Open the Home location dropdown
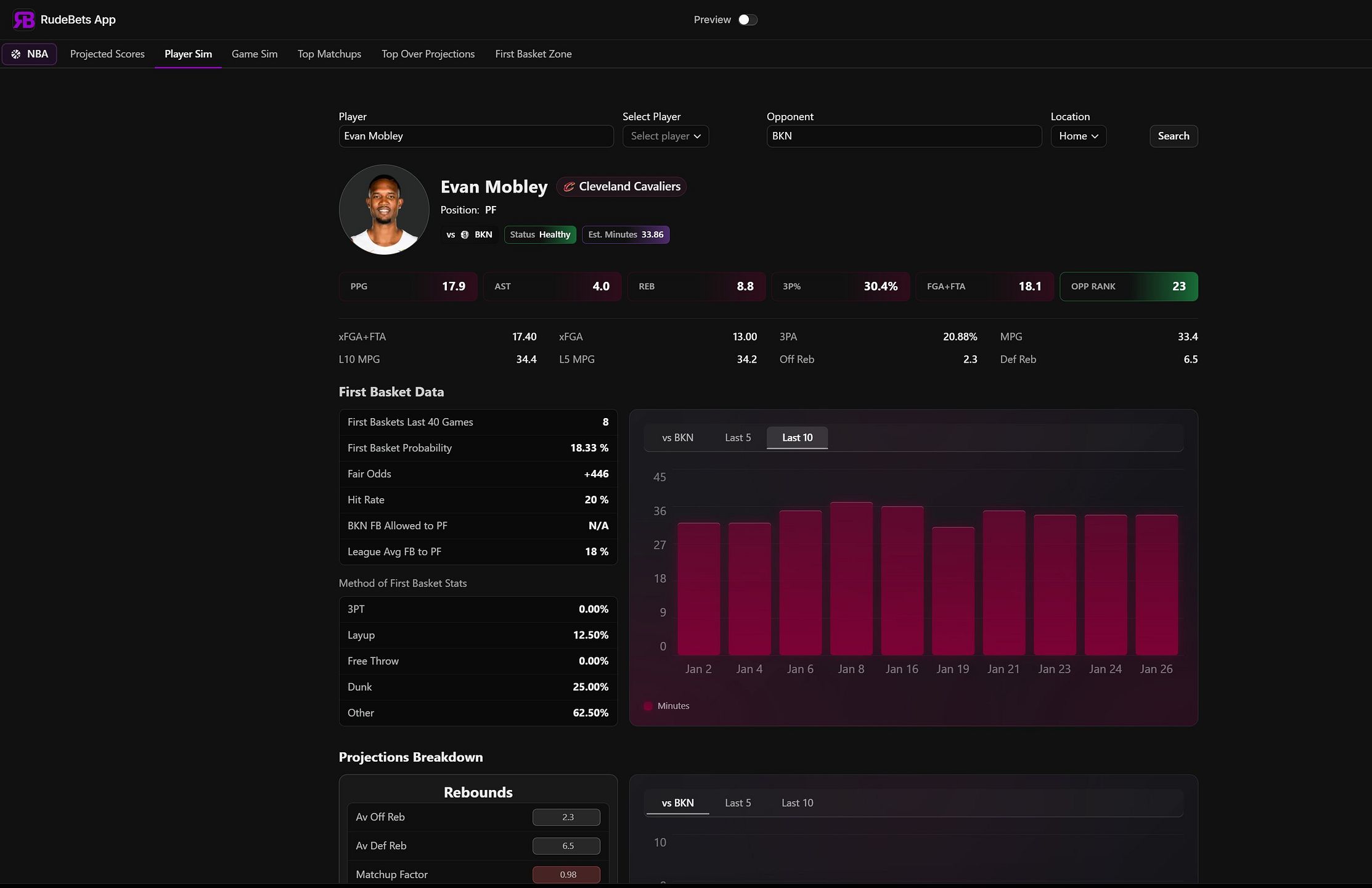This screenshot has height=888, width=1372. click(x=1079, y=136)
